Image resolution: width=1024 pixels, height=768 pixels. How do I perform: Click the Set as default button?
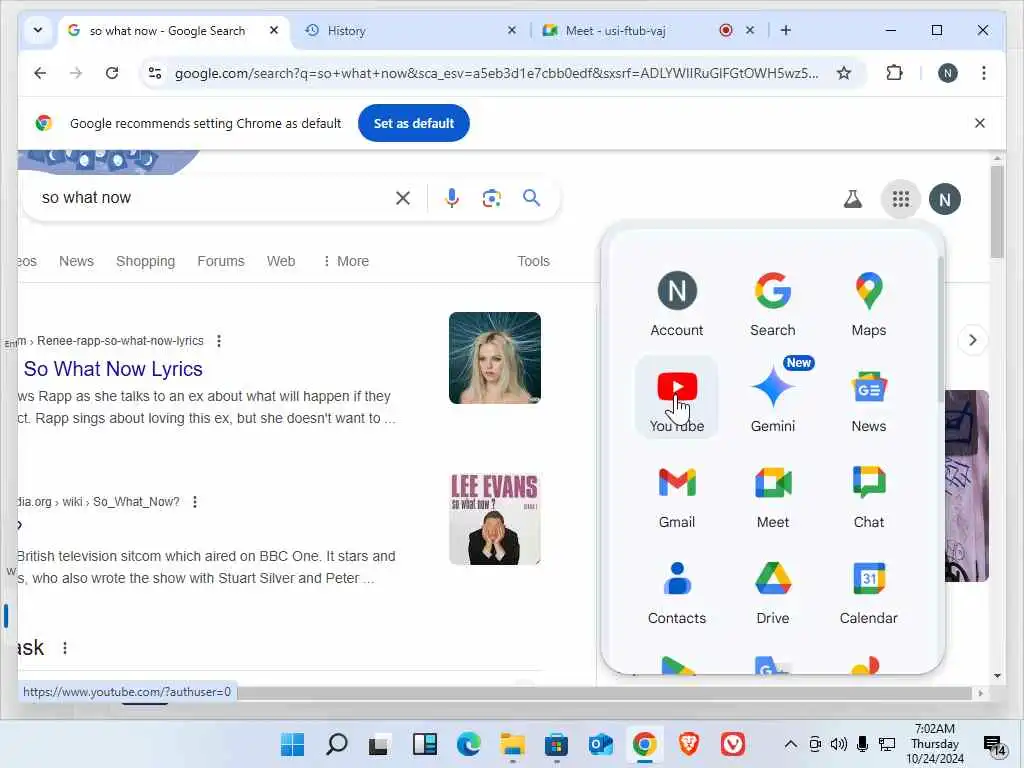(413, 123)
